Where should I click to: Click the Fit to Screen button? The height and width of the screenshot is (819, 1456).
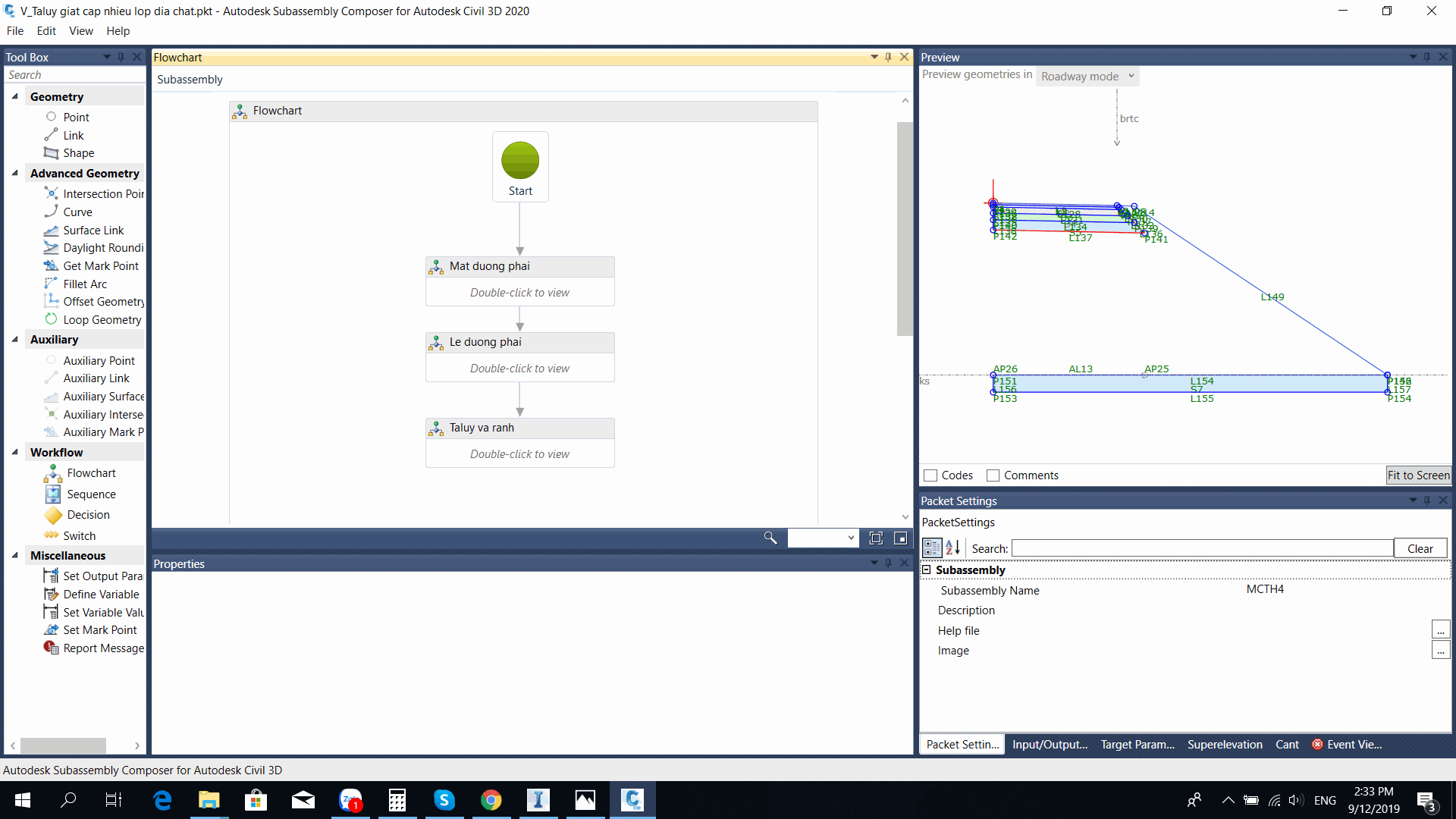(1418, 475)
